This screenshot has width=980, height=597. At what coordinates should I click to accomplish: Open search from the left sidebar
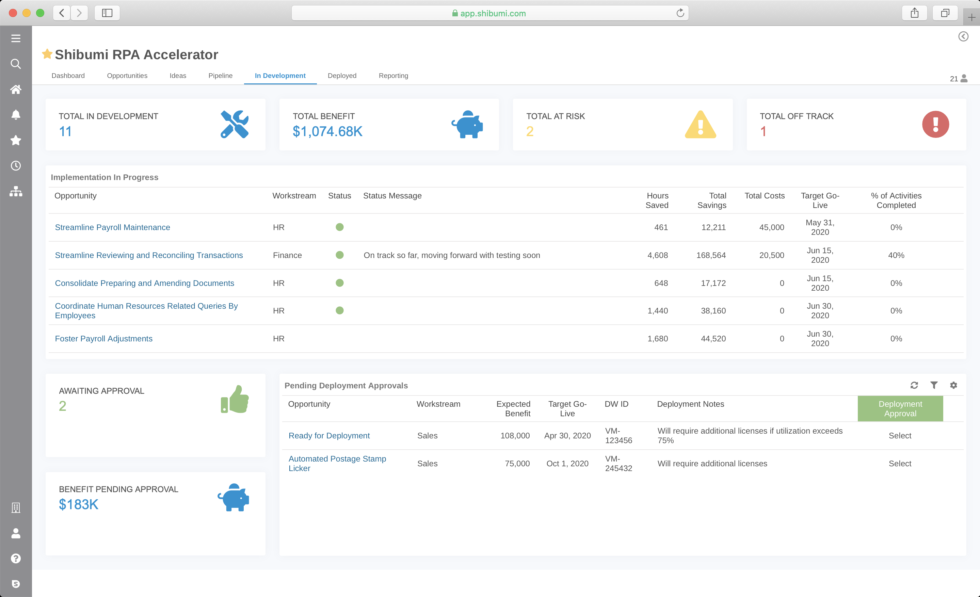[16, 63]
